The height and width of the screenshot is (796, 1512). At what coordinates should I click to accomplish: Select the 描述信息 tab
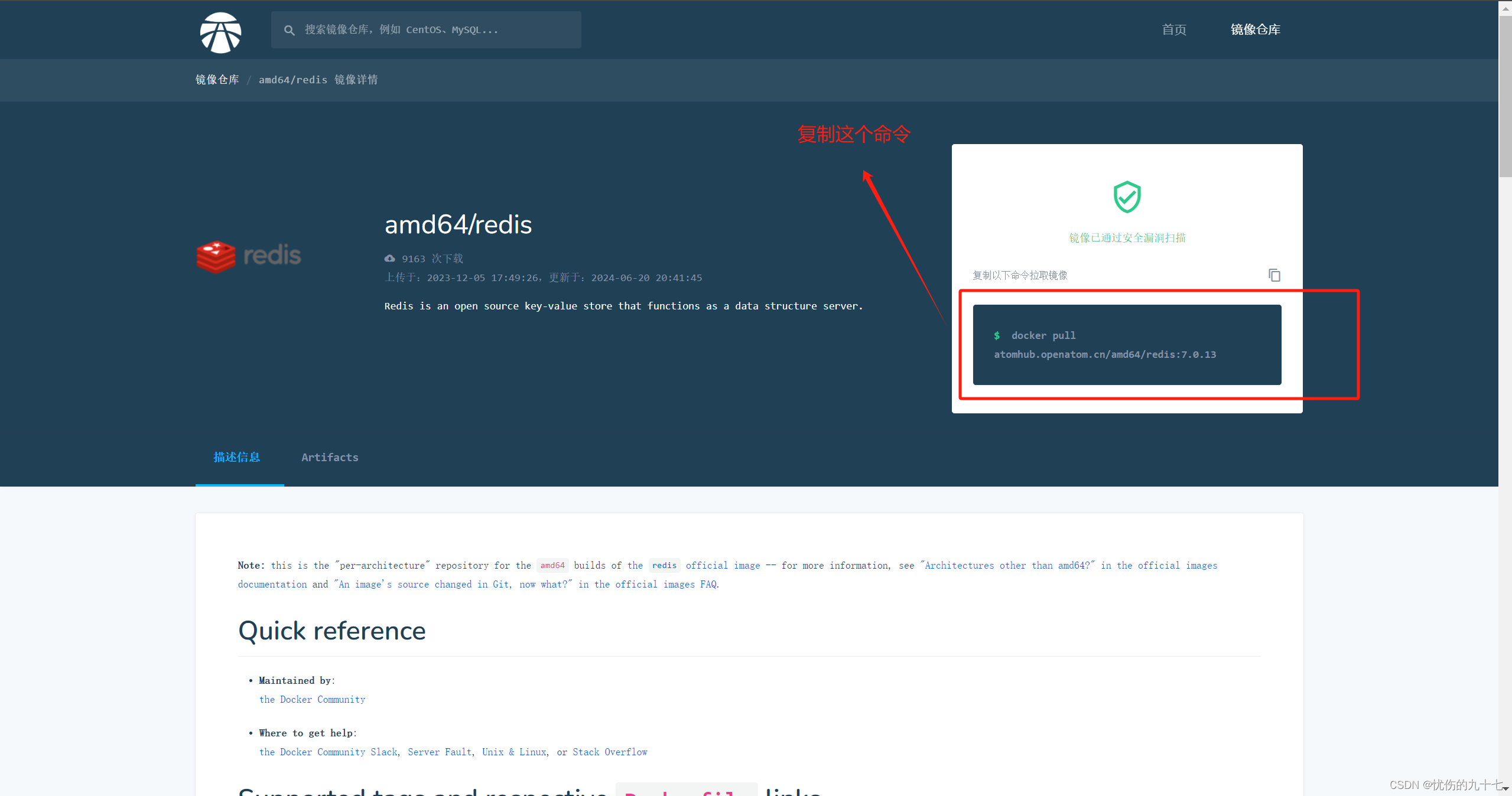coord(237,457)
